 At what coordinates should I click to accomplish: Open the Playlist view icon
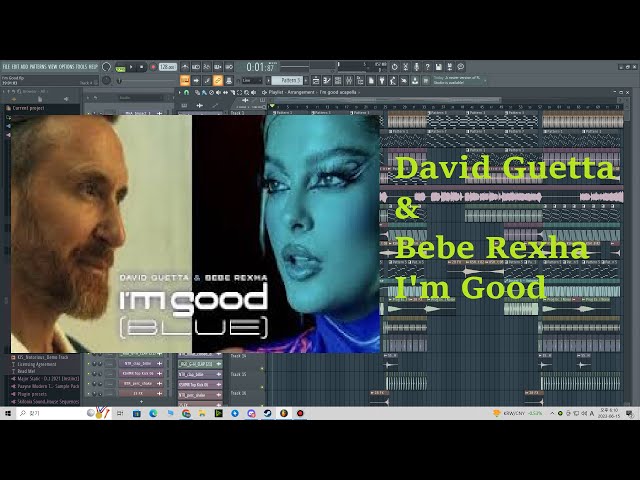pyautogui.click(x=316, y=80)
